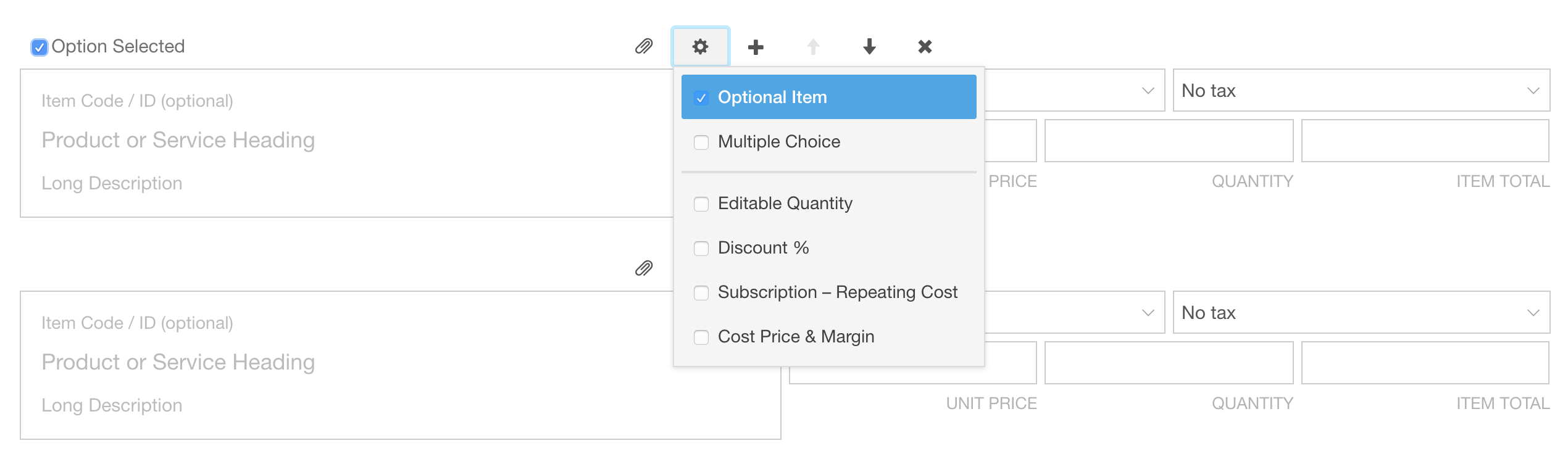Attach file via first item's paperclip
The width and height of the screenshot is (1568, 459).
(644, 46)
